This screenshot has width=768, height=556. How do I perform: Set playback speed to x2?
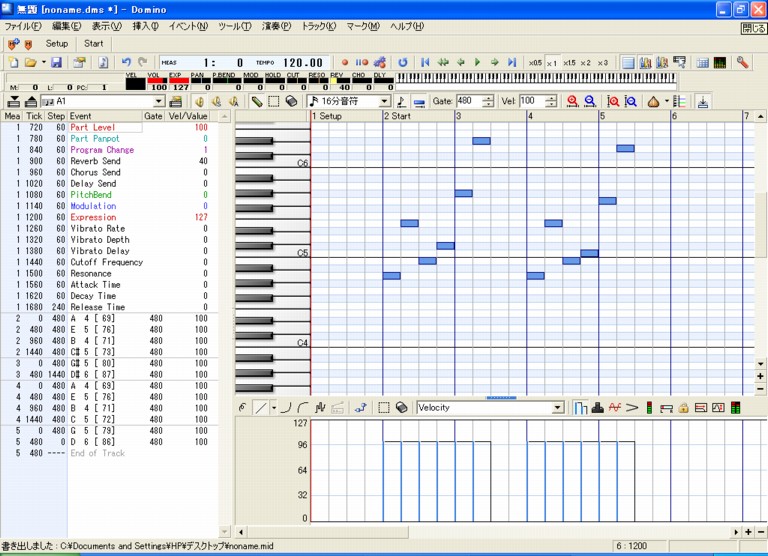click(586, 63)
